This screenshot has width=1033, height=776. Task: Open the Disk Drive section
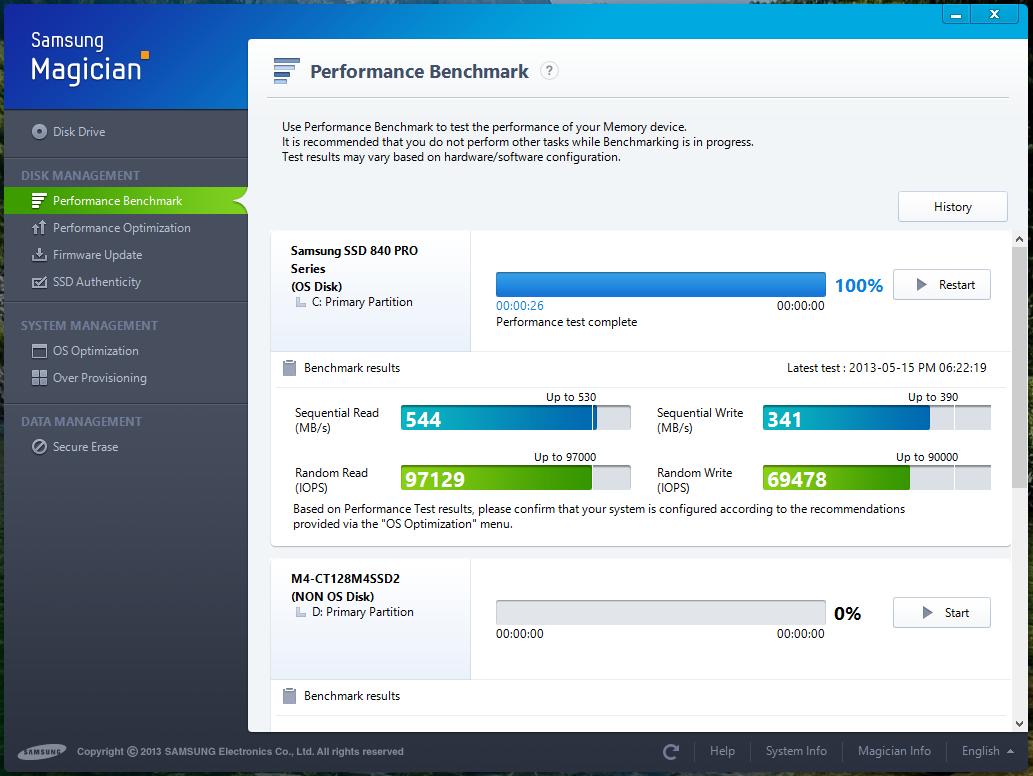click(79, 132)
